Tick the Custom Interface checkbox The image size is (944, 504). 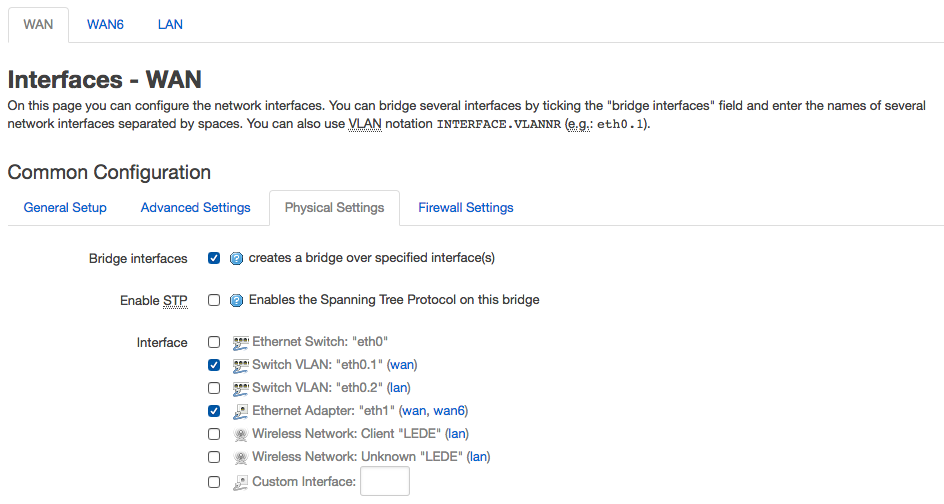point(214,482)
